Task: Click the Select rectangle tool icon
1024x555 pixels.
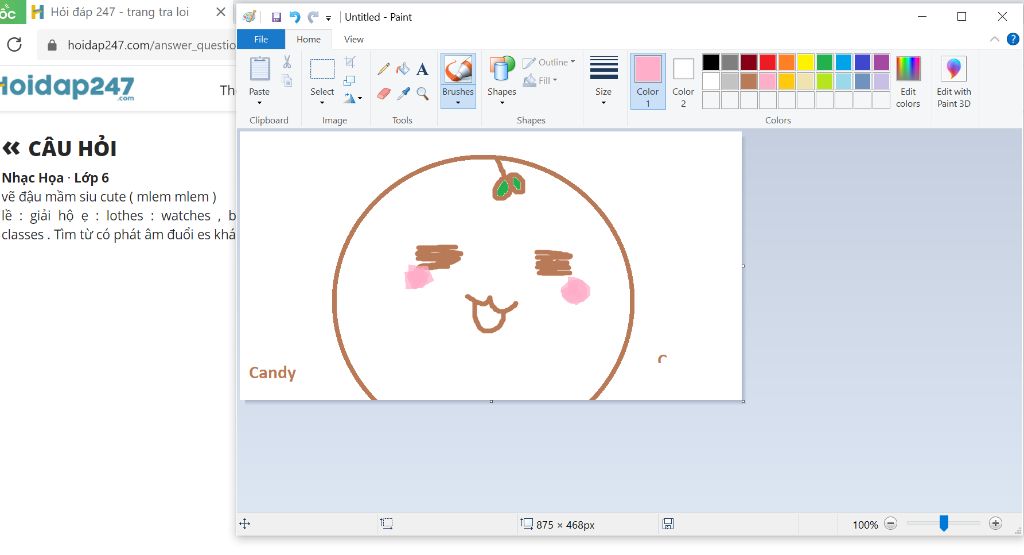Action: coord(322,69)
